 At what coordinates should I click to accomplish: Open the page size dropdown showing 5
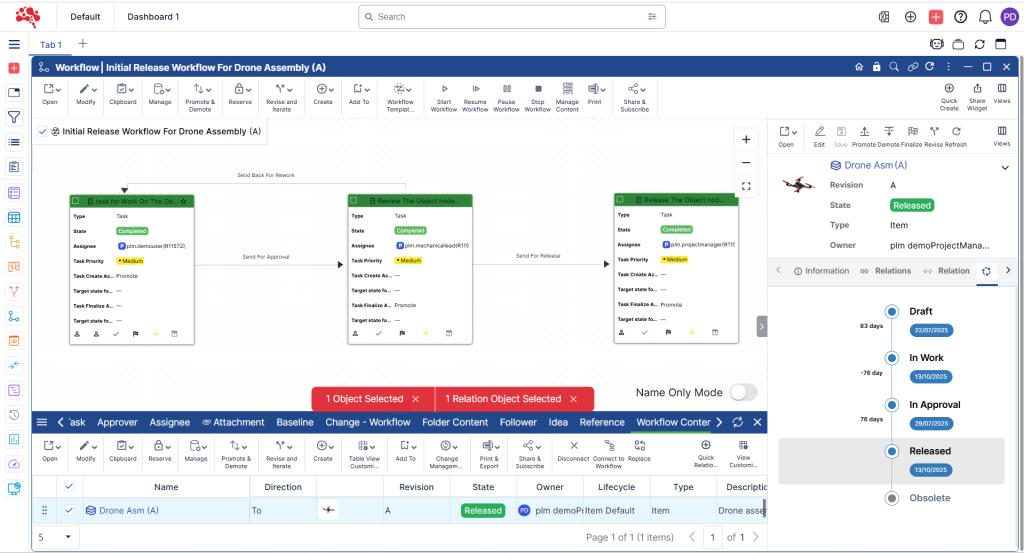[55, 537]
